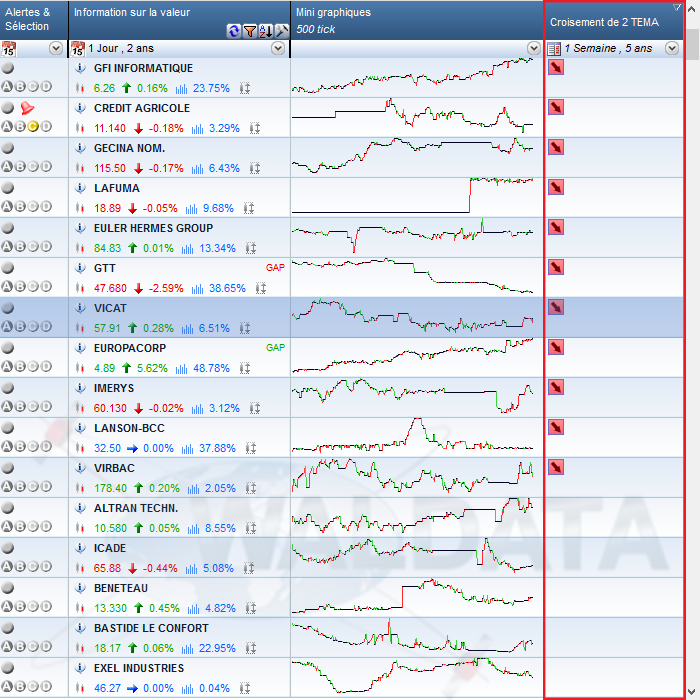Open the wrench settings icon in the header
This screenshot has width=700, height=700.
[x=282, y=31]
